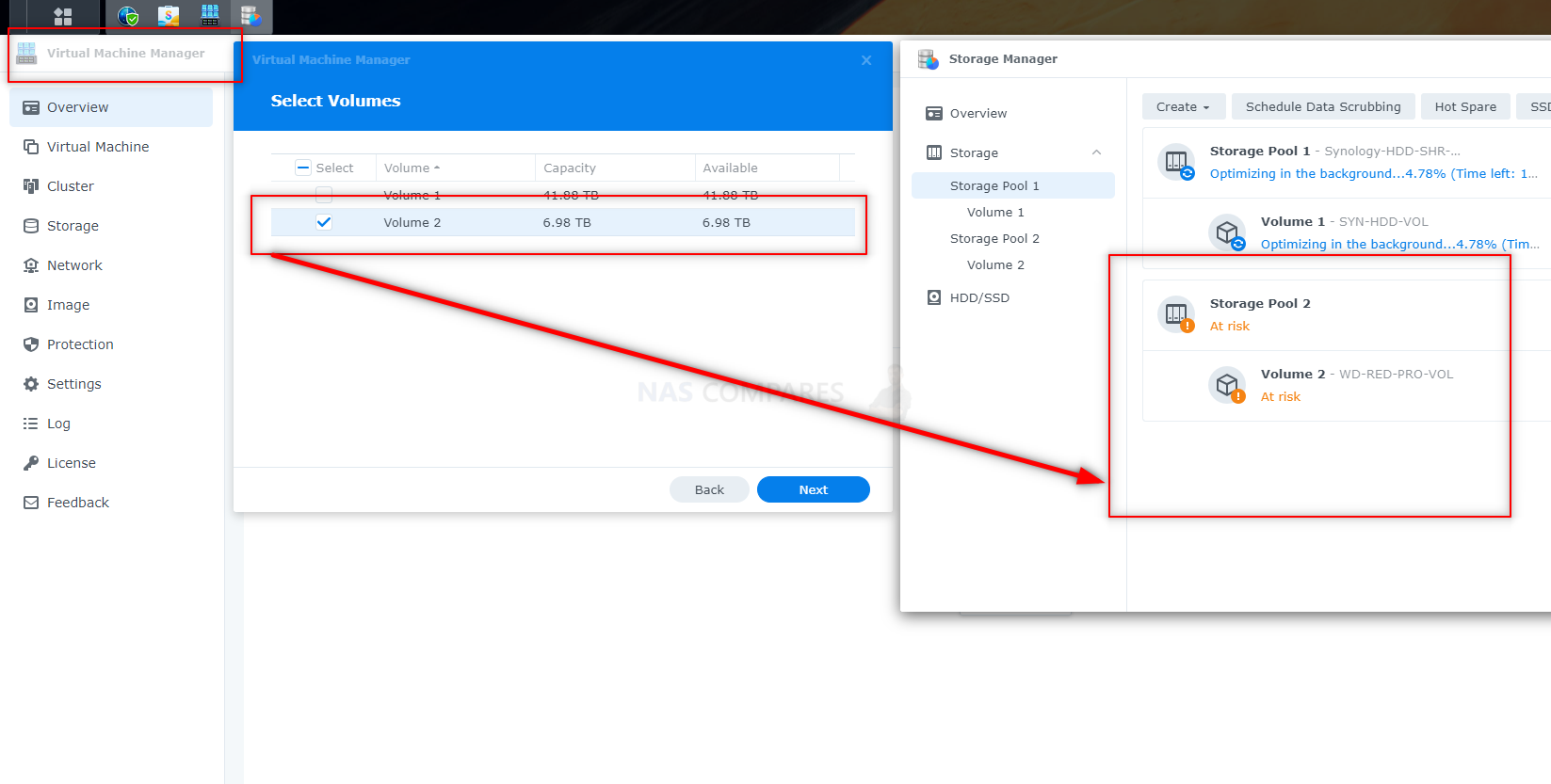This screenshot has height=784, width=1551.
Task: Select Storage Pool 2 in Storage Manager tree
Action: pos(1013,238)
